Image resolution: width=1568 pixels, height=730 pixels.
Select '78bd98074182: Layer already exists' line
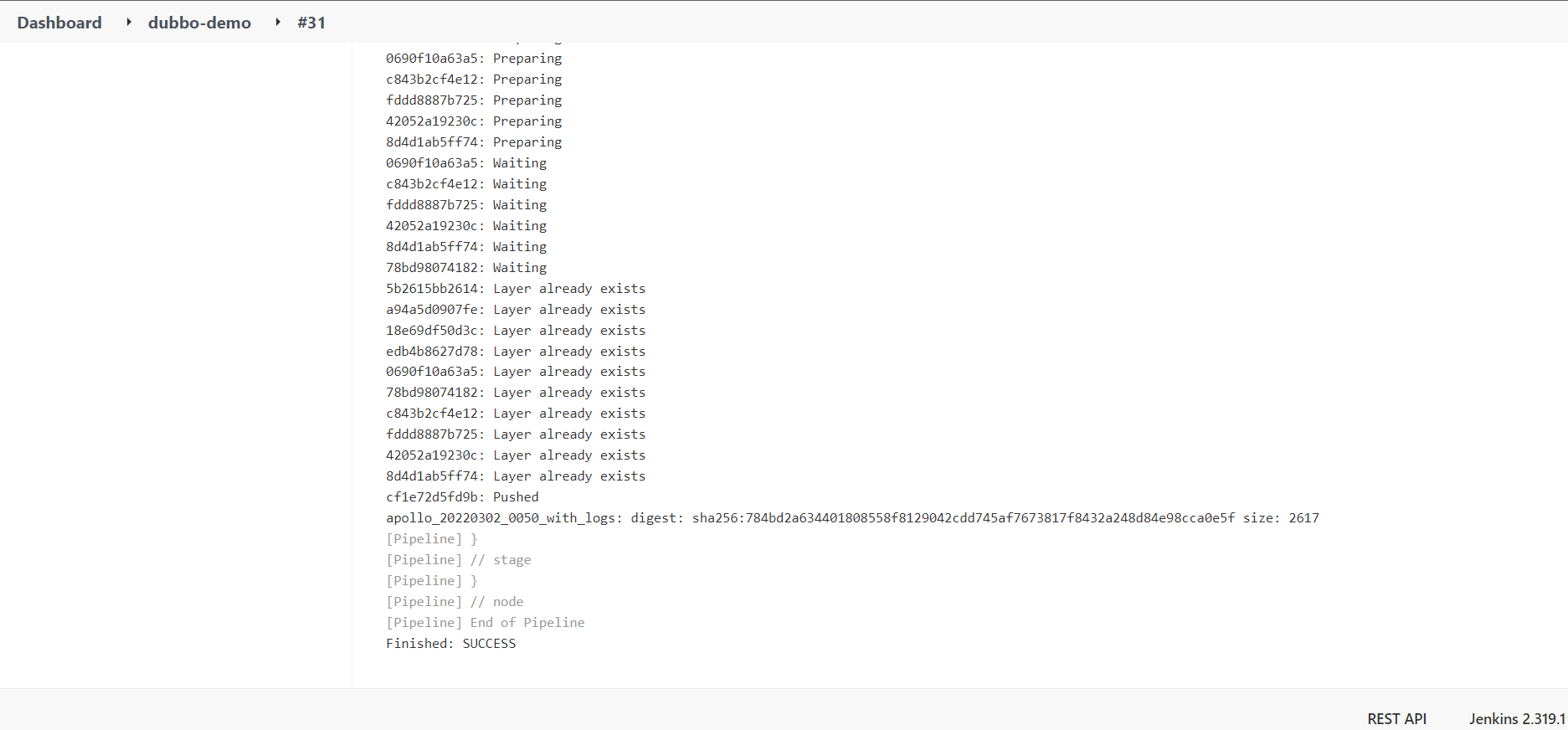click(x=516, y=392)
